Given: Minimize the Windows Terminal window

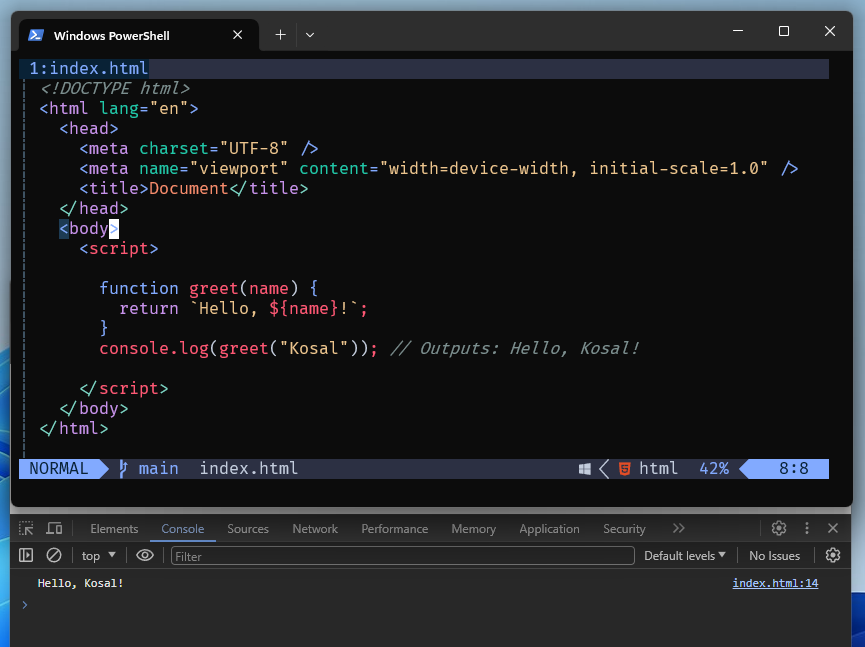Looking at the screenshot, I should pyautogui.click(x=738, y=31).
